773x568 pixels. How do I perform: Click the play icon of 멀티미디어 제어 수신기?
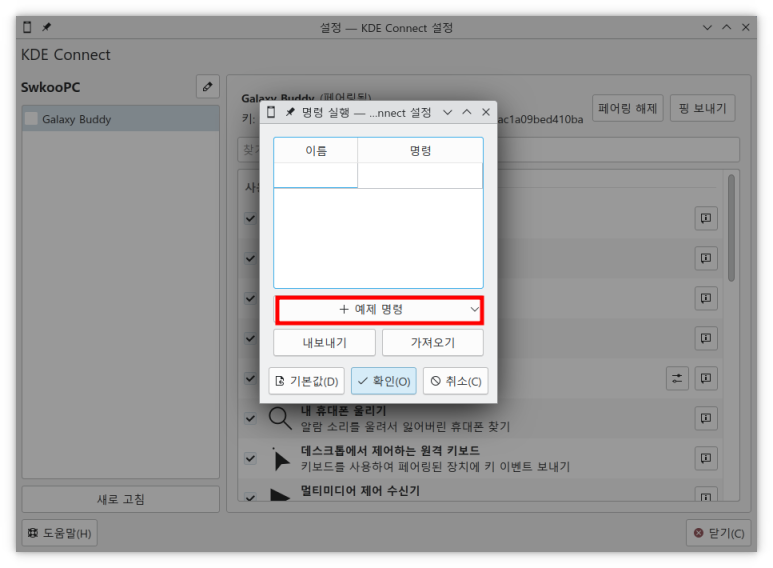[280, 495]
